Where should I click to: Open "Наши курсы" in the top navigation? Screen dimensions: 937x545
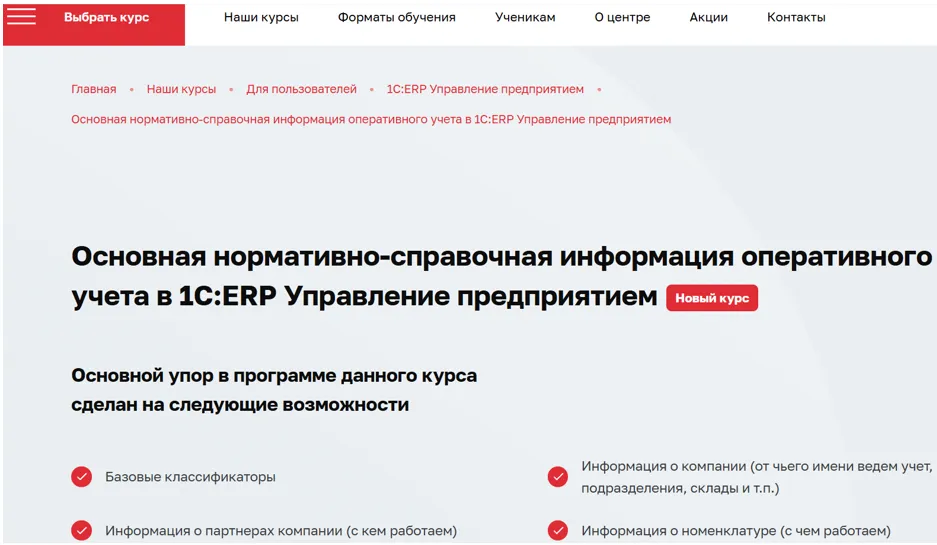pyautogui.click(x=261, y=18)
